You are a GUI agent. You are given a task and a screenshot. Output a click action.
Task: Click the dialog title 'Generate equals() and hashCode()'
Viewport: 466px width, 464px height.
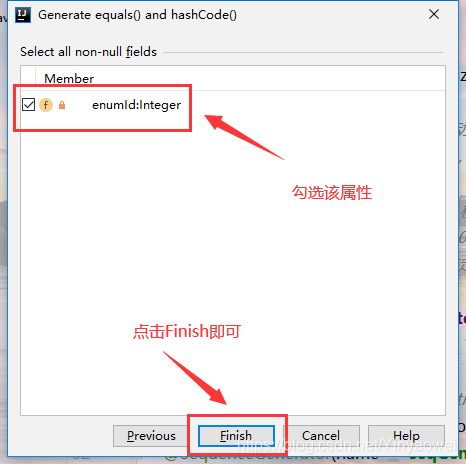[x=137, y=15]
